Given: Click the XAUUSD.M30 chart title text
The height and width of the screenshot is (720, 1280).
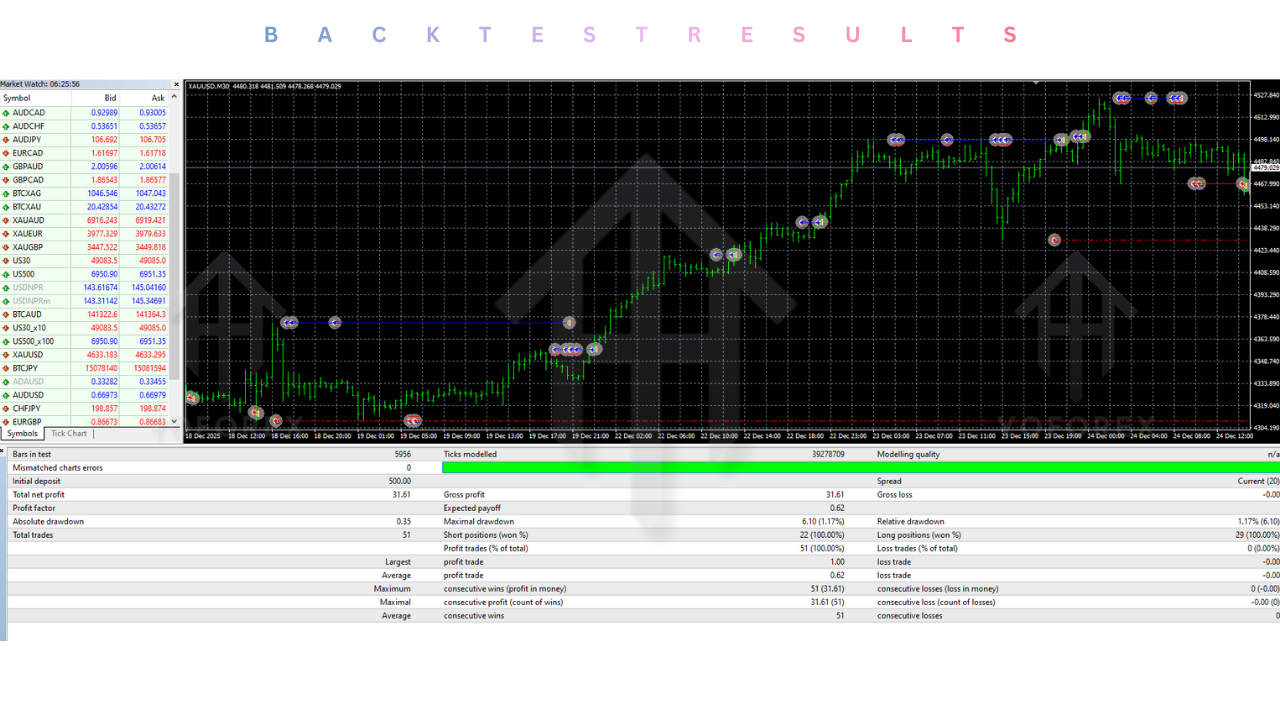Looking at the screenshot, I should (210, 88).
